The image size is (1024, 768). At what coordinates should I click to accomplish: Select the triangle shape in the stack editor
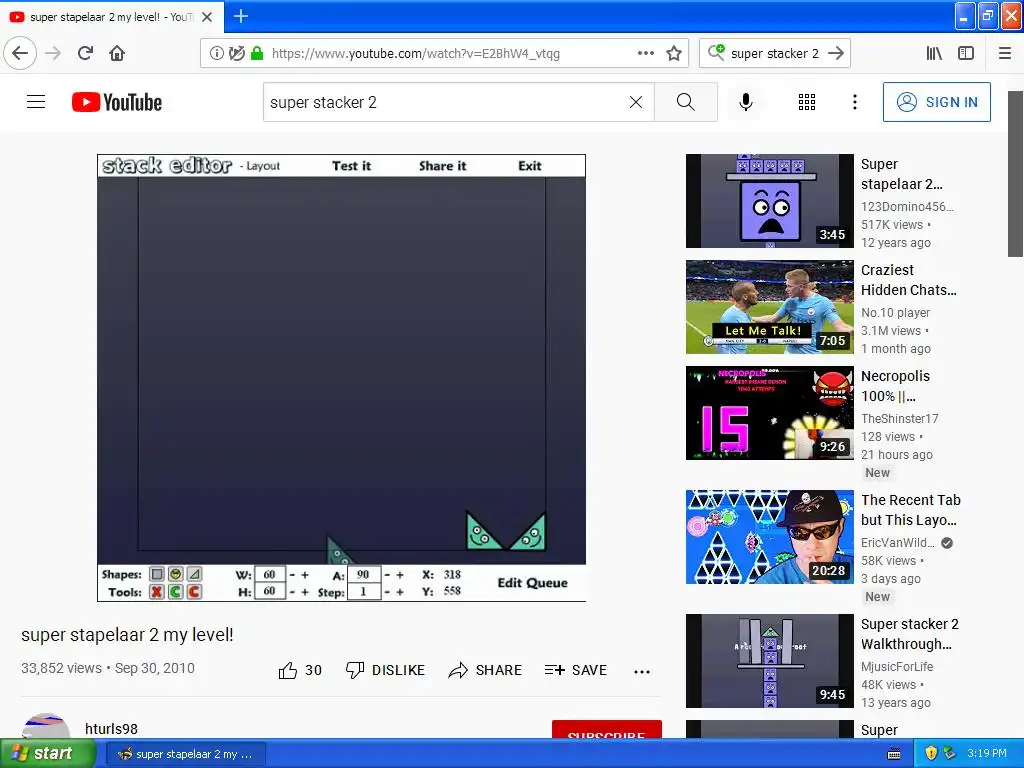pos(194,574)
